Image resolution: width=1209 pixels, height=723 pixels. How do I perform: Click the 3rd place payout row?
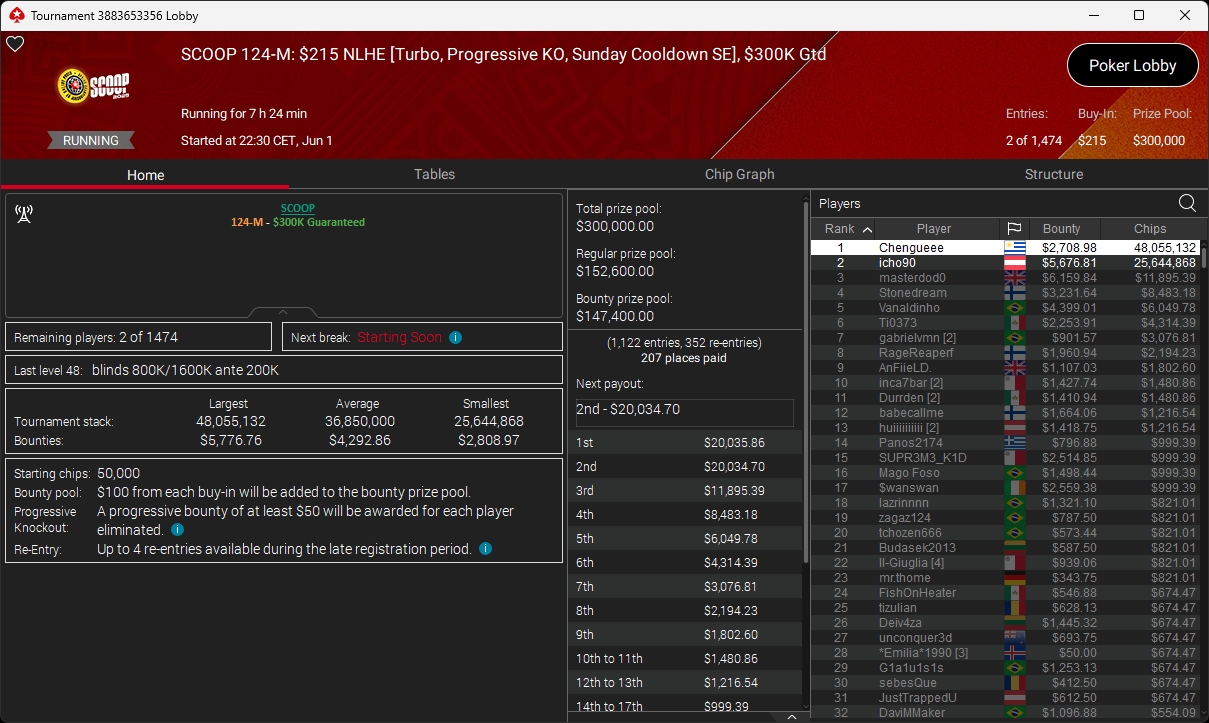(685, 490)
